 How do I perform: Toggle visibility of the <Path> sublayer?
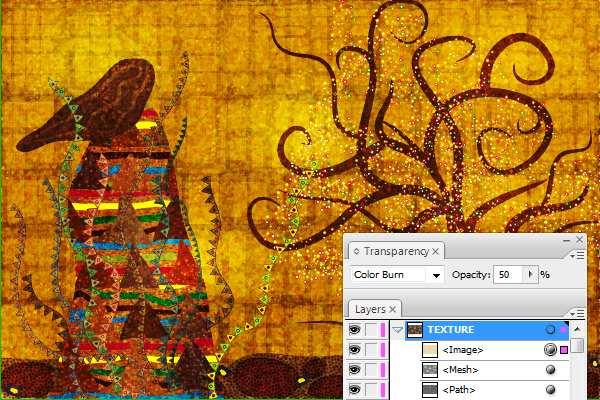tap(355, 390)
